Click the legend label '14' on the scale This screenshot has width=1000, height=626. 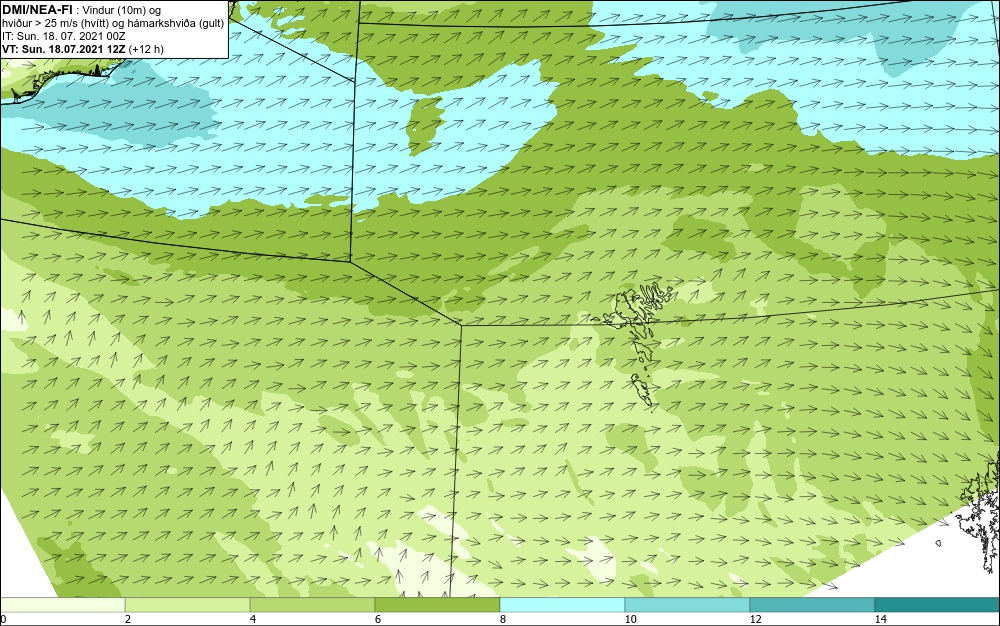pos(881,620)
